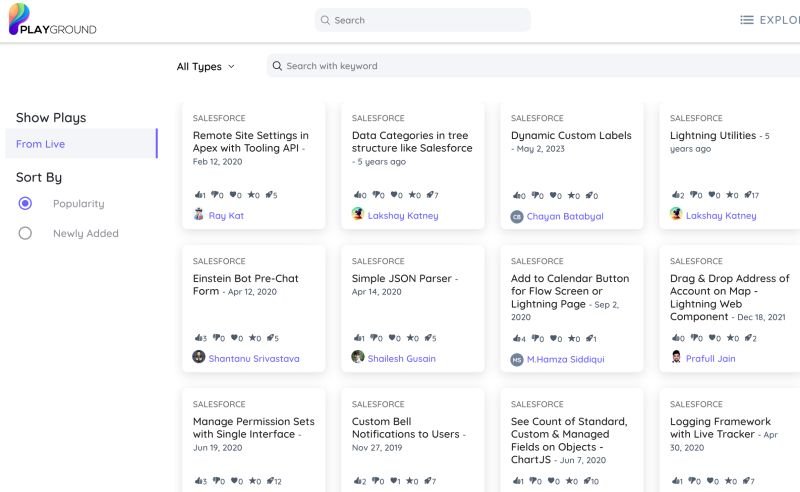Open the Lightning Utilities play
Screen dimensions: 800x492
pos(713,135)
